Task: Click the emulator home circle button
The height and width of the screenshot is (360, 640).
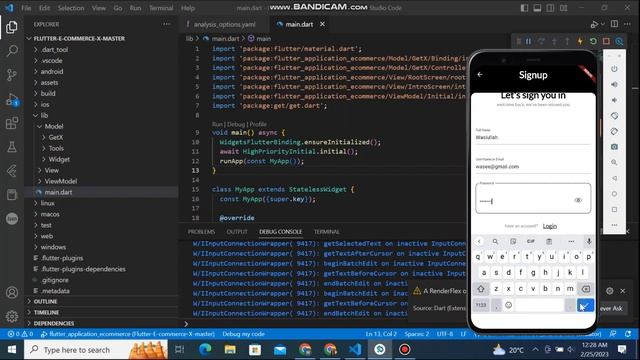Action: pyautogui.click(x=614, y=194)
